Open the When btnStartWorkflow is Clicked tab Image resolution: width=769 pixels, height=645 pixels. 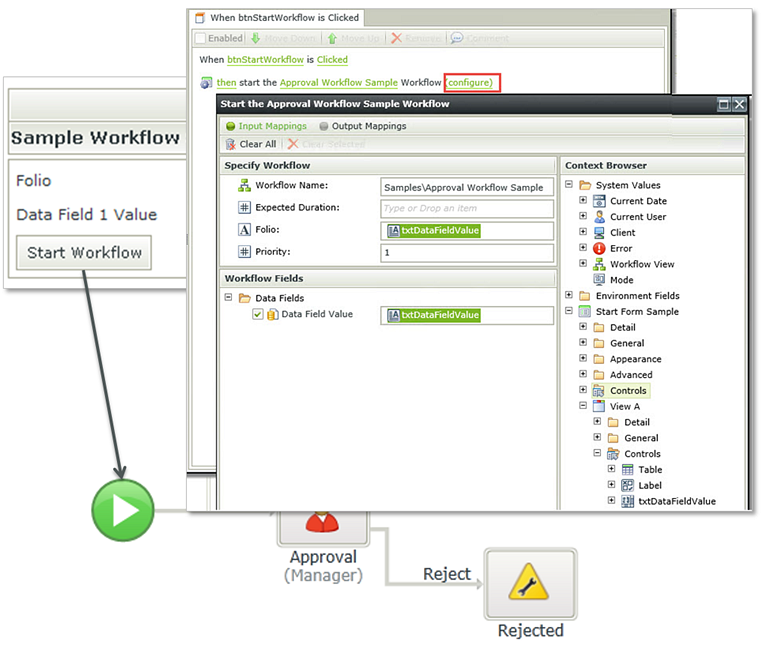tap(277, 18)
